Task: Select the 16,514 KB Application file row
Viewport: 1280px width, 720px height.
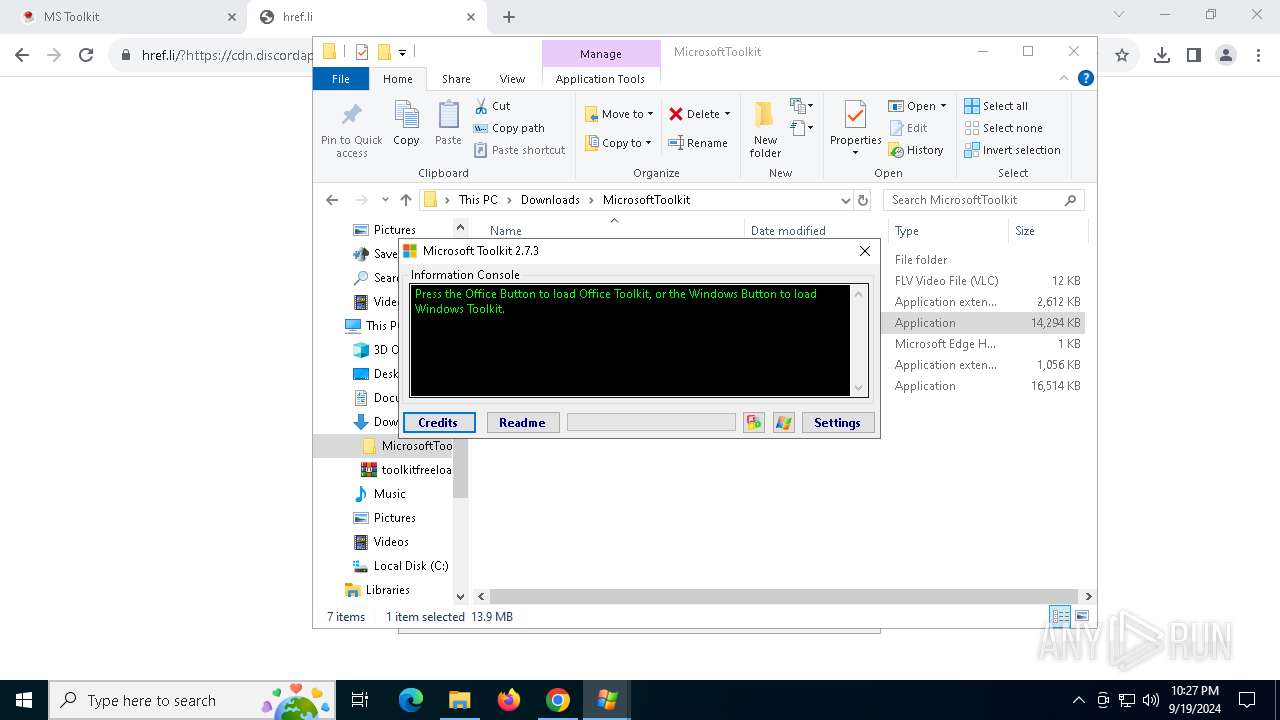Action: tap(985, 386)
